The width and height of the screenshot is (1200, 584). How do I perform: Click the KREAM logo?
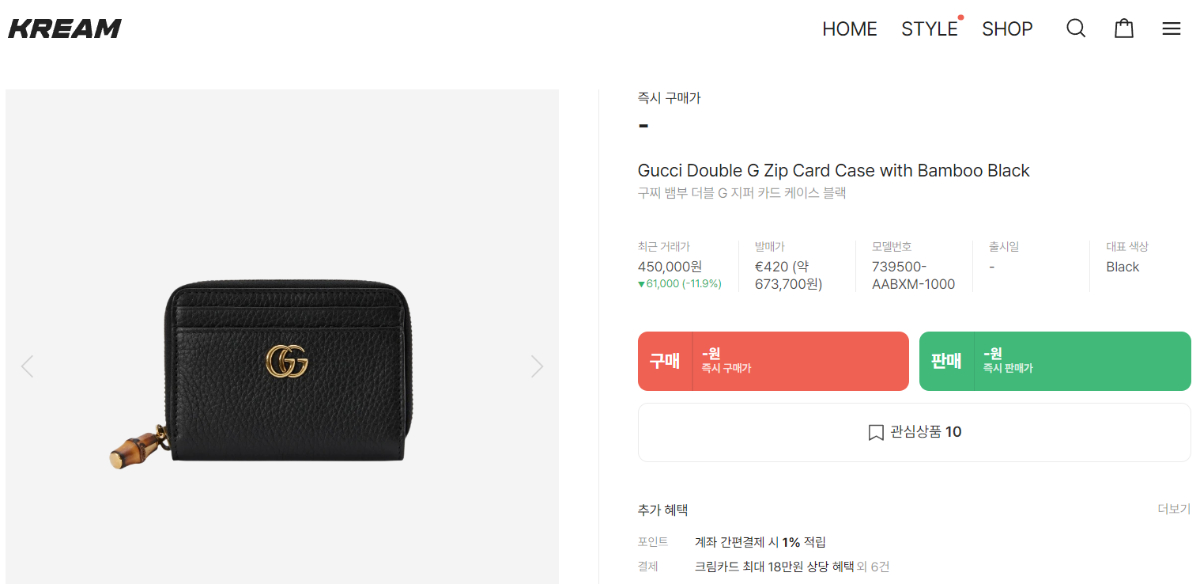pyautogui.click(x=65, y=29)
